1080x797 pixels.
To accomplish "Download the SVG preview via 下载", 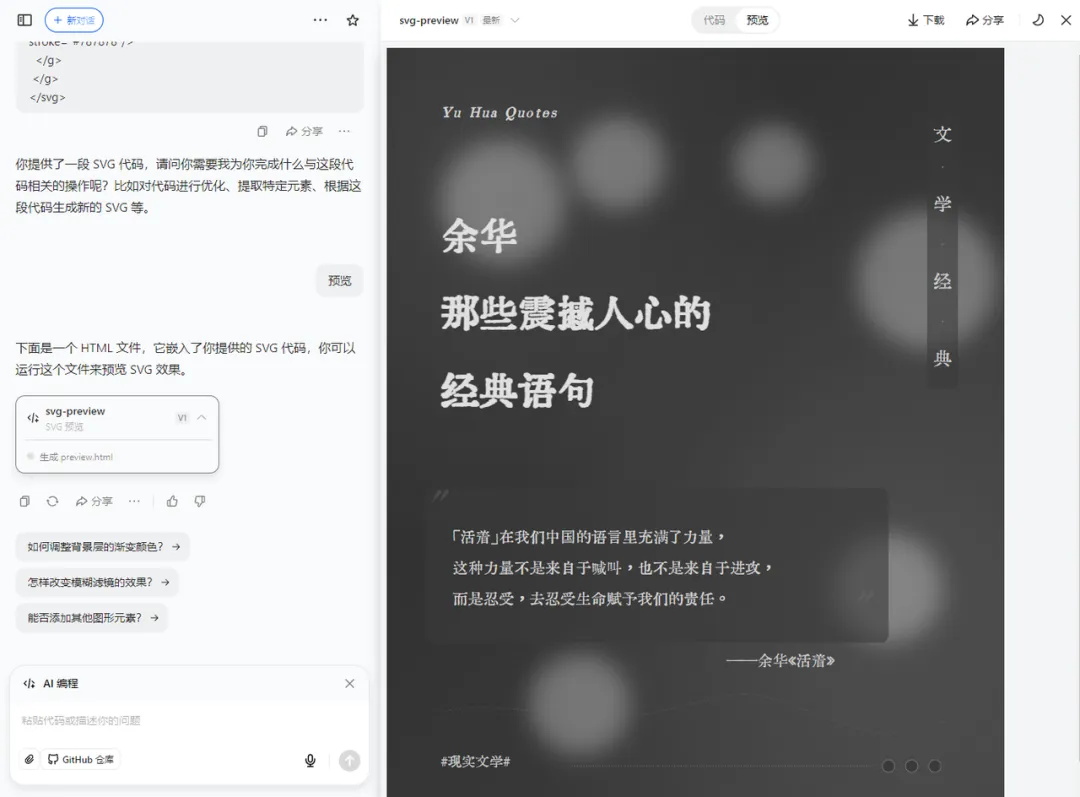I will [925, 19].
